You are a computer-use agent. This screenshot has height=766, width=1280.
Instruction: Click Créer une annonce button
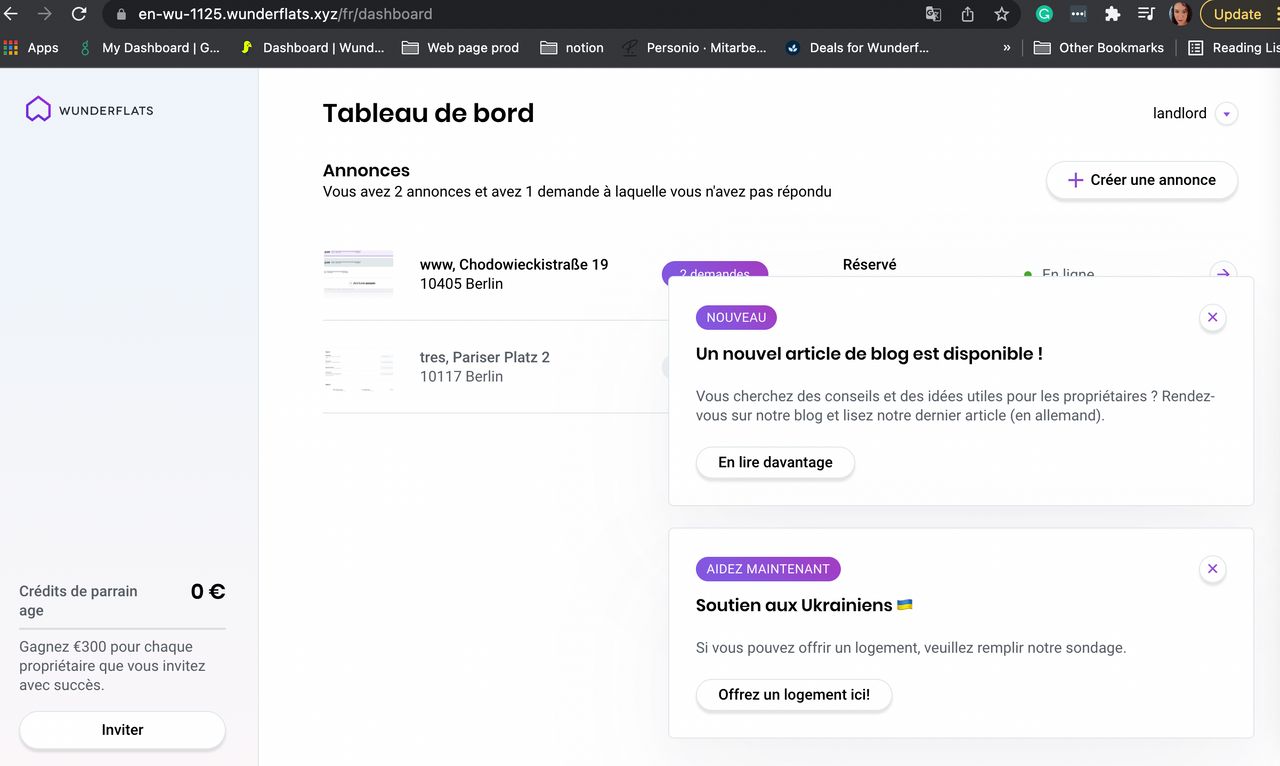1142,180
